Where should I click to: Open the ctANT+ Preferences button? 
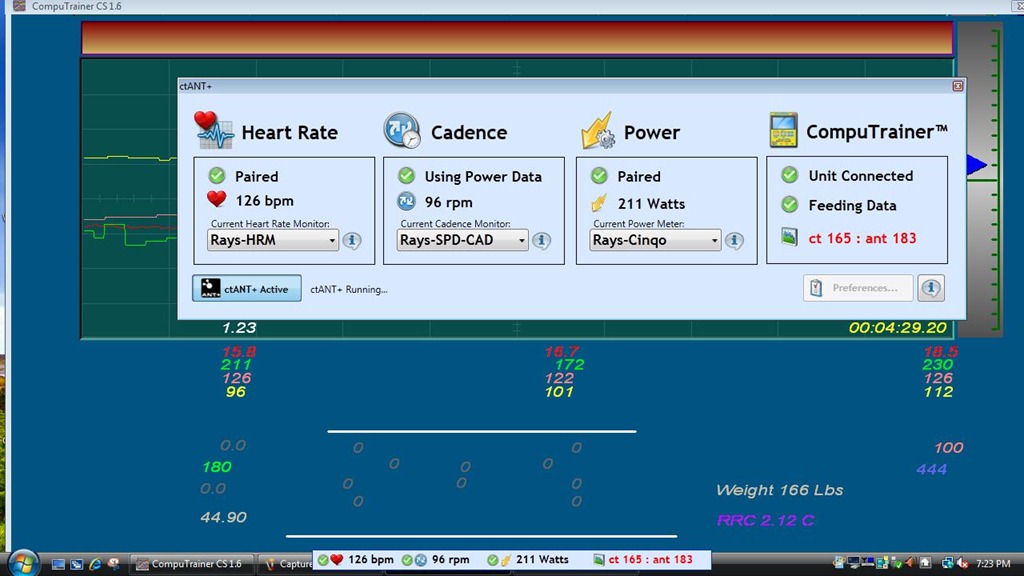coord(858,288)
